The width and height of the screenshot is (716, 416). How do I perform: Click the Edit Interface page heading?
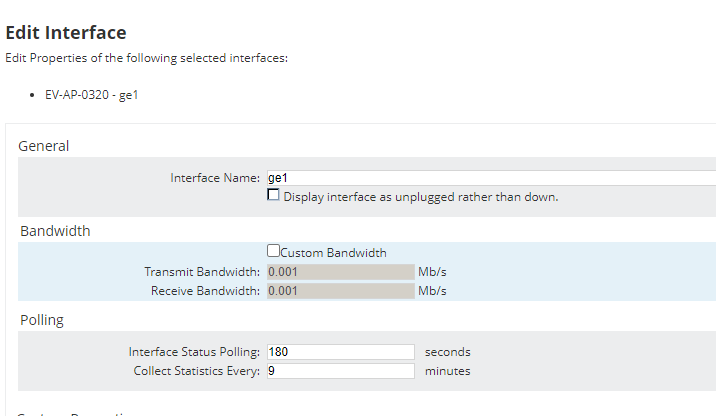pos(66,33)
